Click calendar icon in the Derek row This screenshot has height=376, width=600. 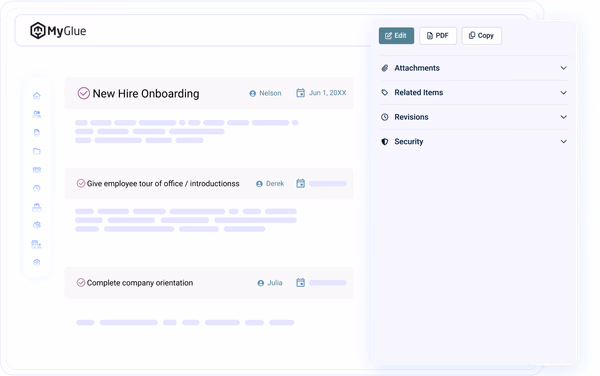tap(301, 184)
